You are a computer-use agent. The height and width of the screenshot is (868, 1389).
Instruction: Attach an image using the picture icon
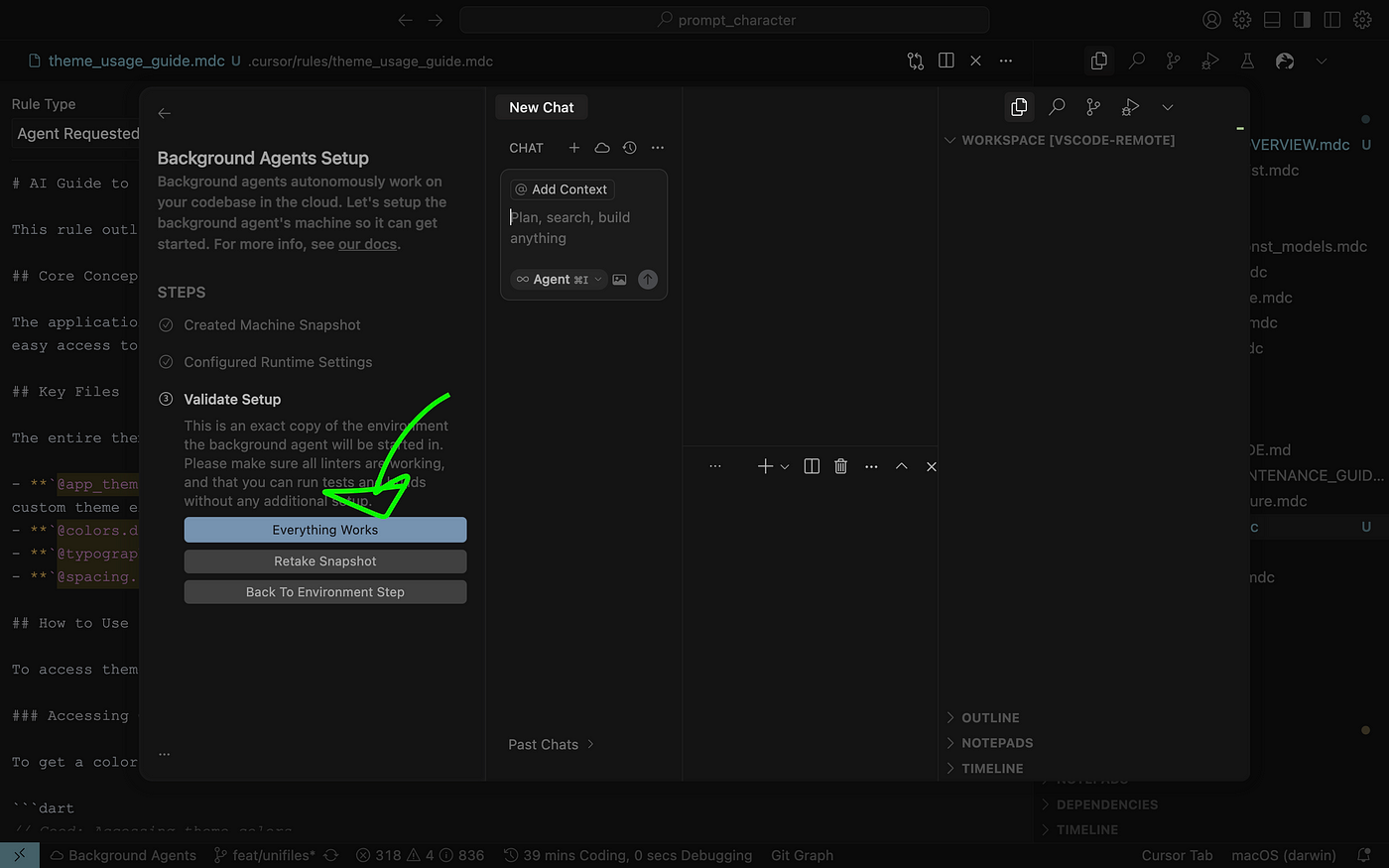(619, 279)
